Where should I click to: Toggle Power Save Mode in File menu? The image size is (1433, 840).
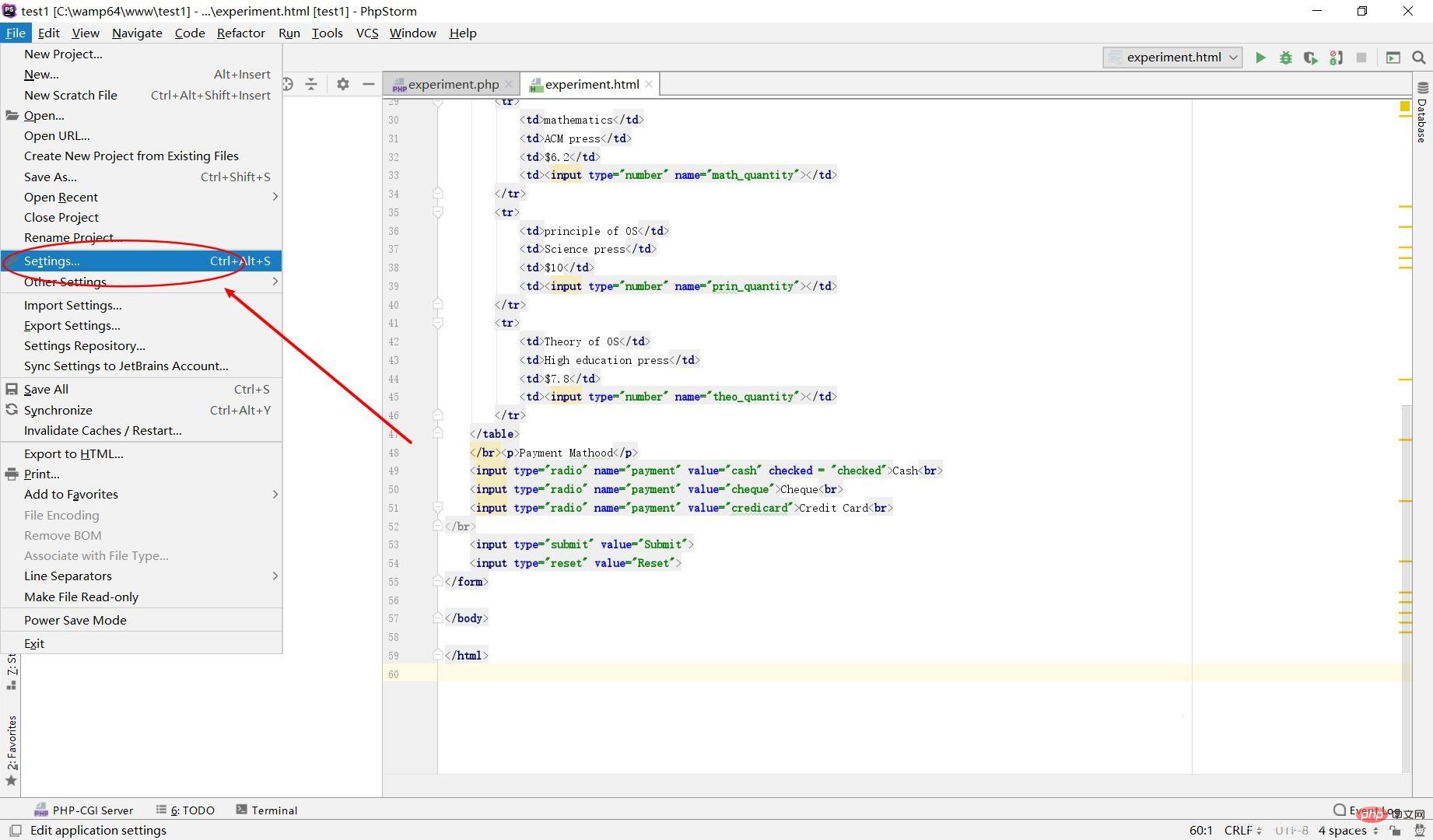coord(75,620)
